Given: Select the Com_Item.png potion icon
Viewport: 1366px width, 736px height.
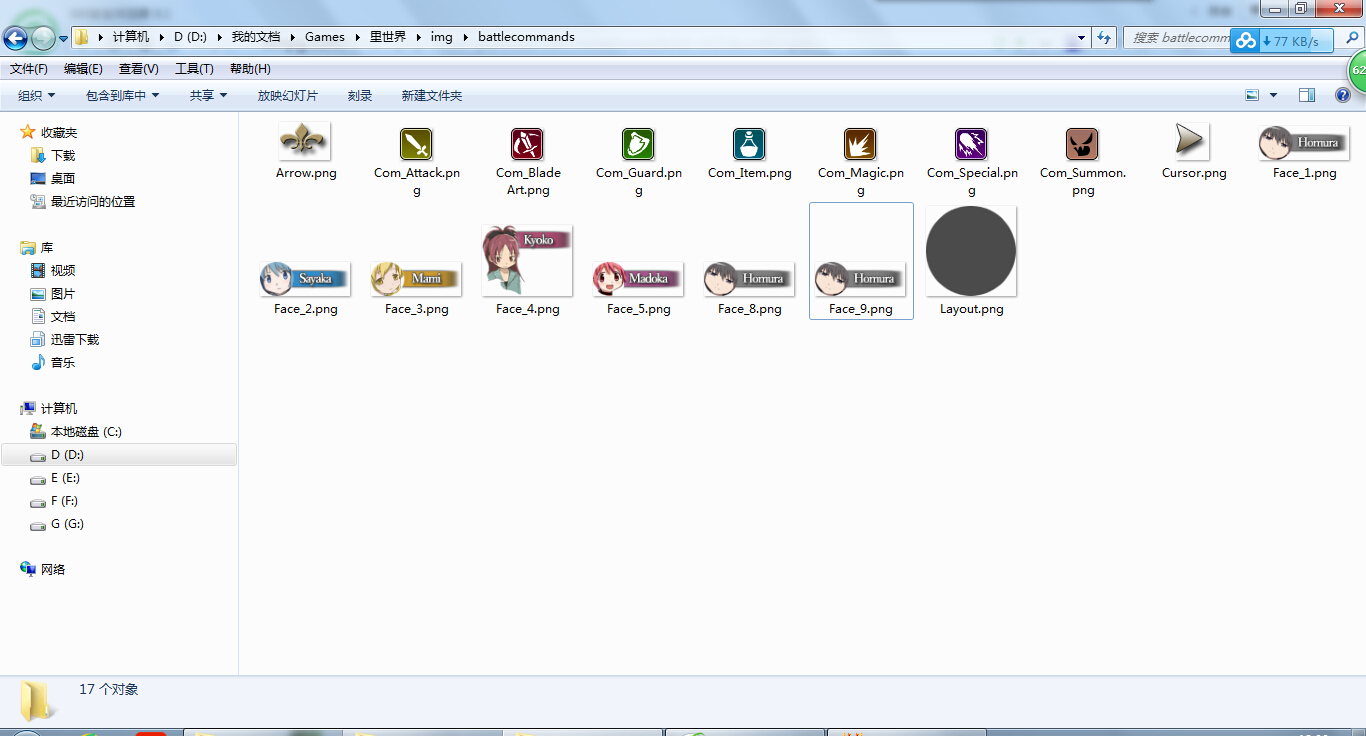Looking at the screenshot, I should pos(749,144).
